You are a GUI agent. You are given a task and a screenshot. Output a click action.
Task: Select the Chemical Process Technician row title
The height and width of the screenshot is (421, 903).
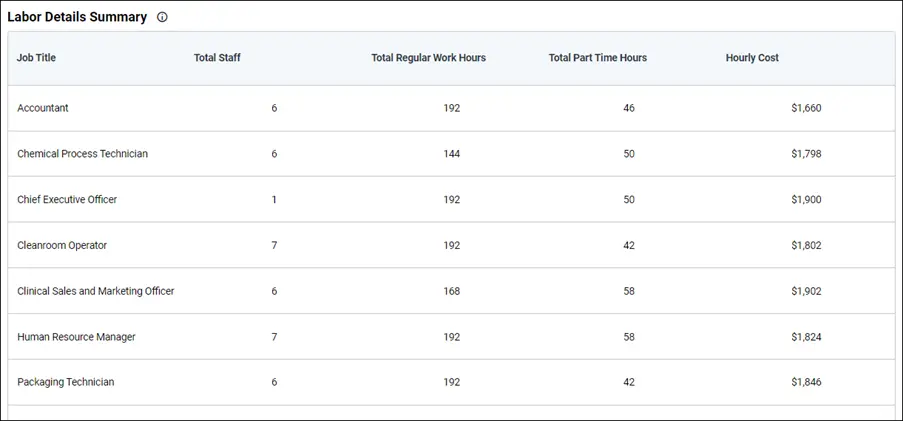click(82, 154)
